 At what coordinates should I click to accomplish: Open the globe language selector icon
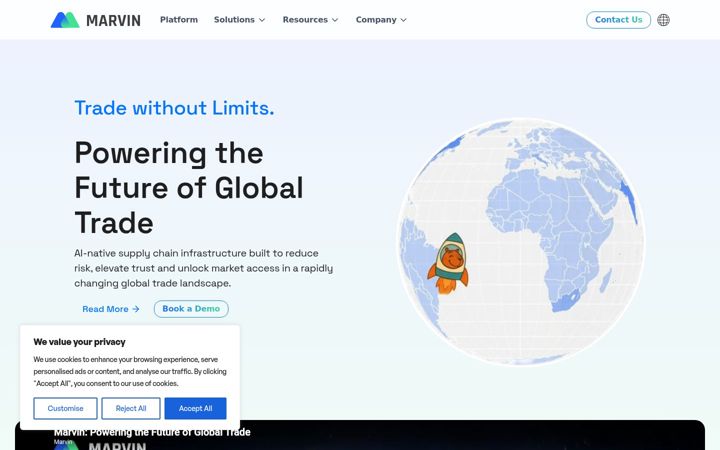[x=663, y=20]
